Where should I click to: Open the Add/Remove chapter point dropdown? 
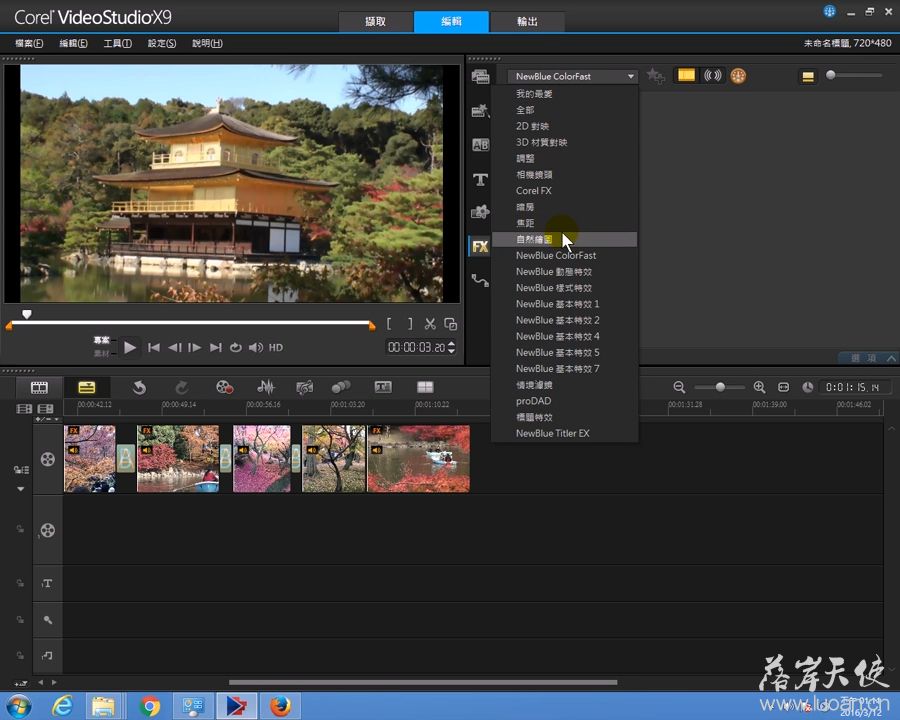tap(46, 419)
